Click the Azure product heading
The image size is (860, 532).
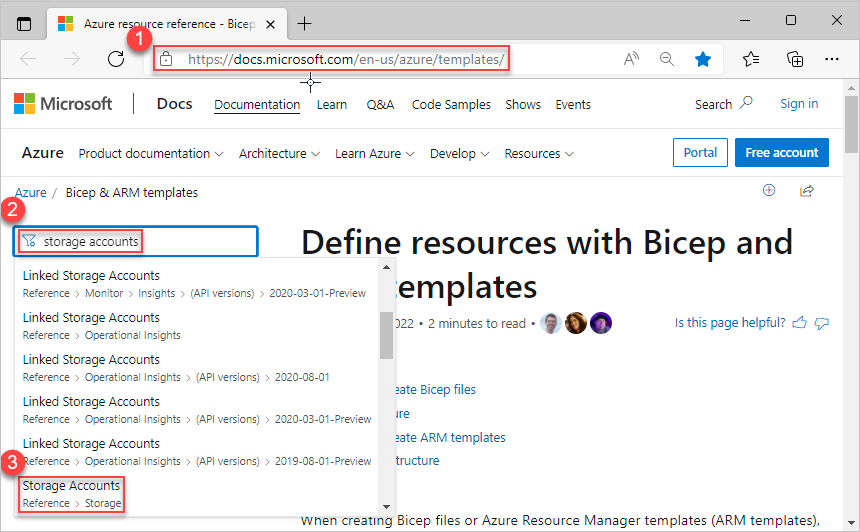[43, 152]
